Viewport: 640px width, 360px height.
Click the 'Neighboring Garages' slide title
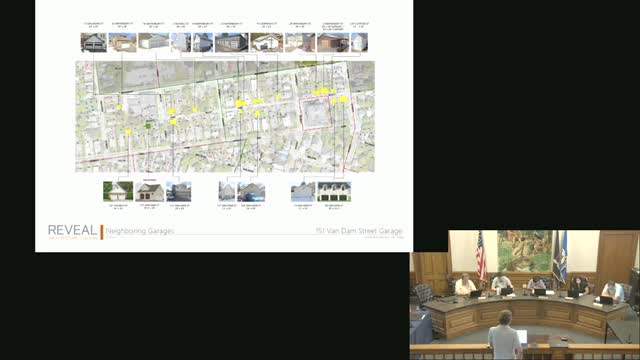tap(140, 231)
